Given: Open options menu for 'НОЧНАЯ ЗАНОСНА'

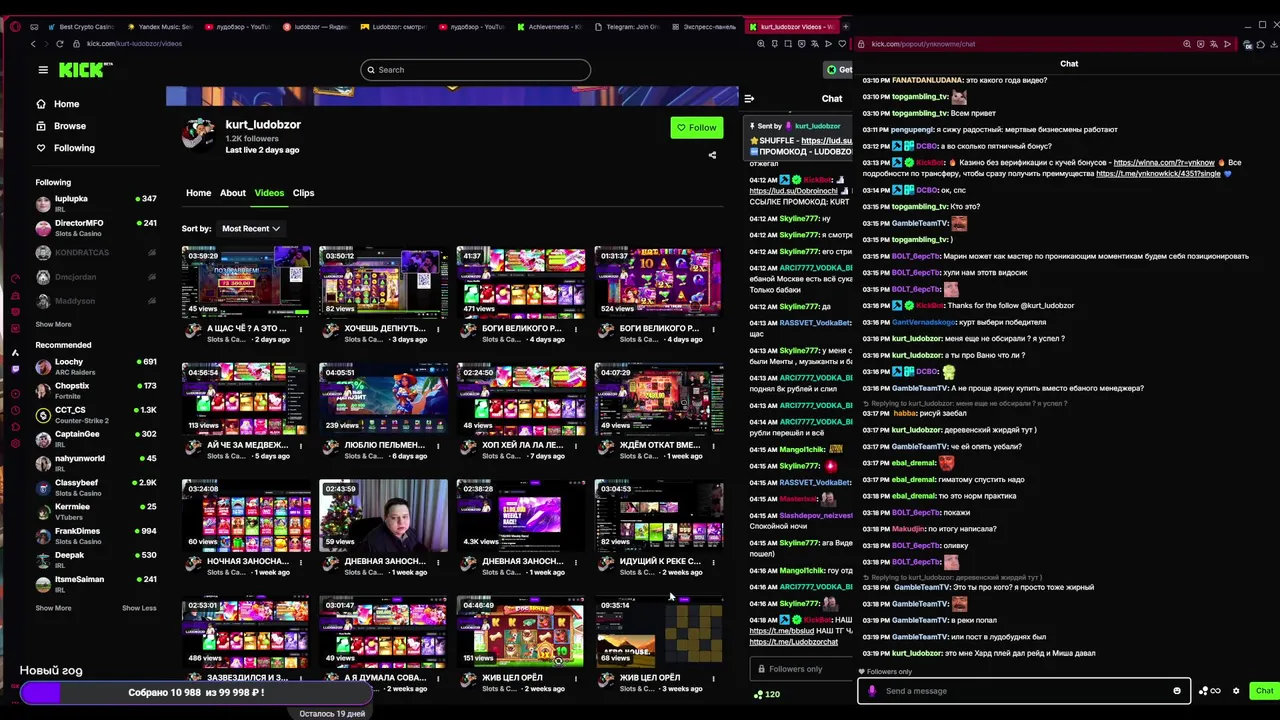Looking at the screenshot, I should tap(300, 562).
